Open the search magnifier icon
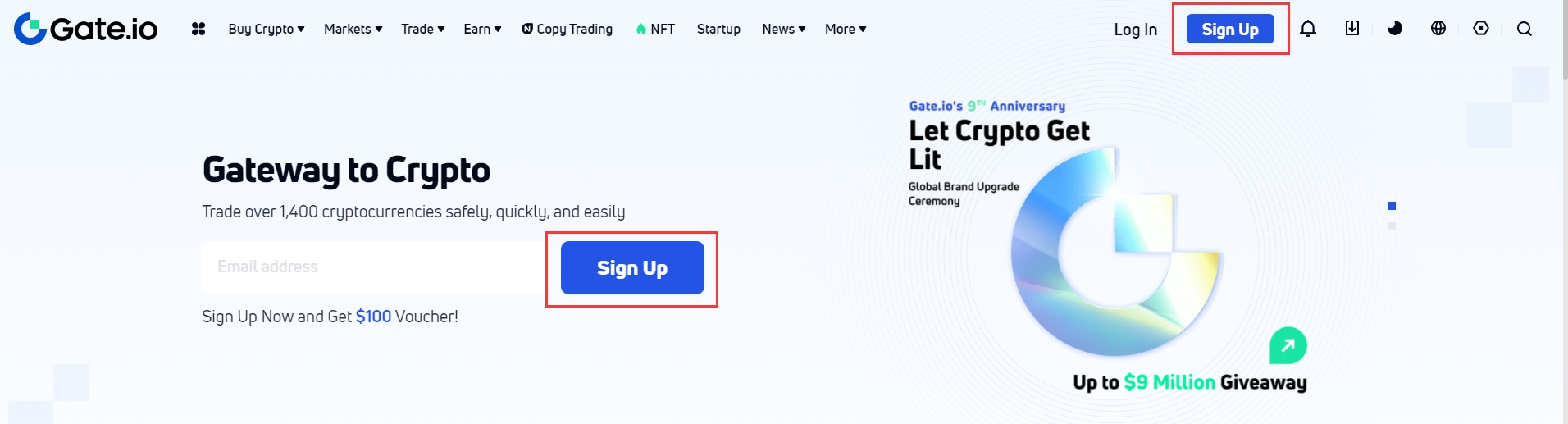The width and height of the screenshot is (1568, 424). (1525, 29)
